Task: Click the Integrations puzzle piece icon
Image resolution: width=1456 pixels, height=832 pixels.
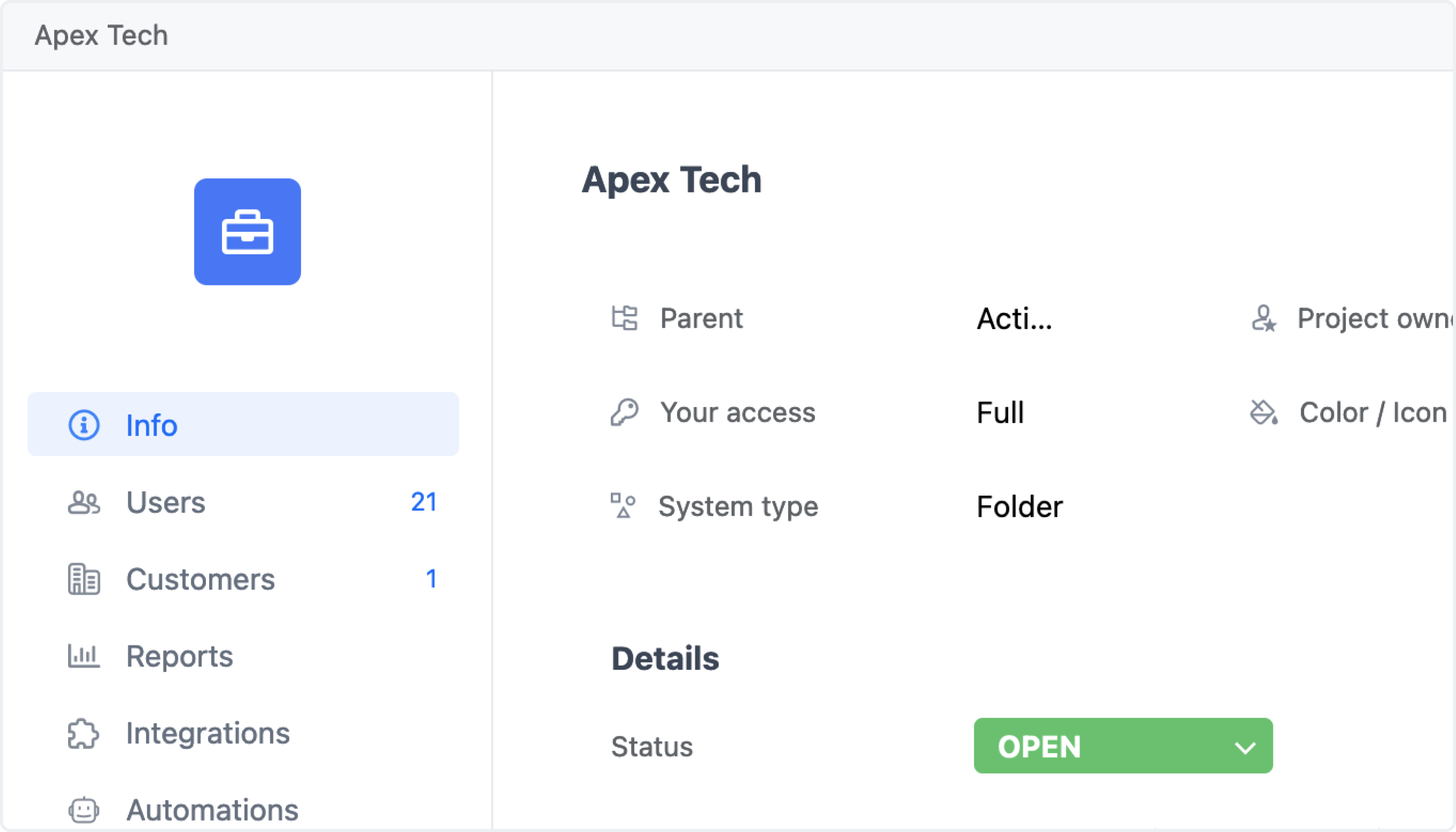Action: 84,734
